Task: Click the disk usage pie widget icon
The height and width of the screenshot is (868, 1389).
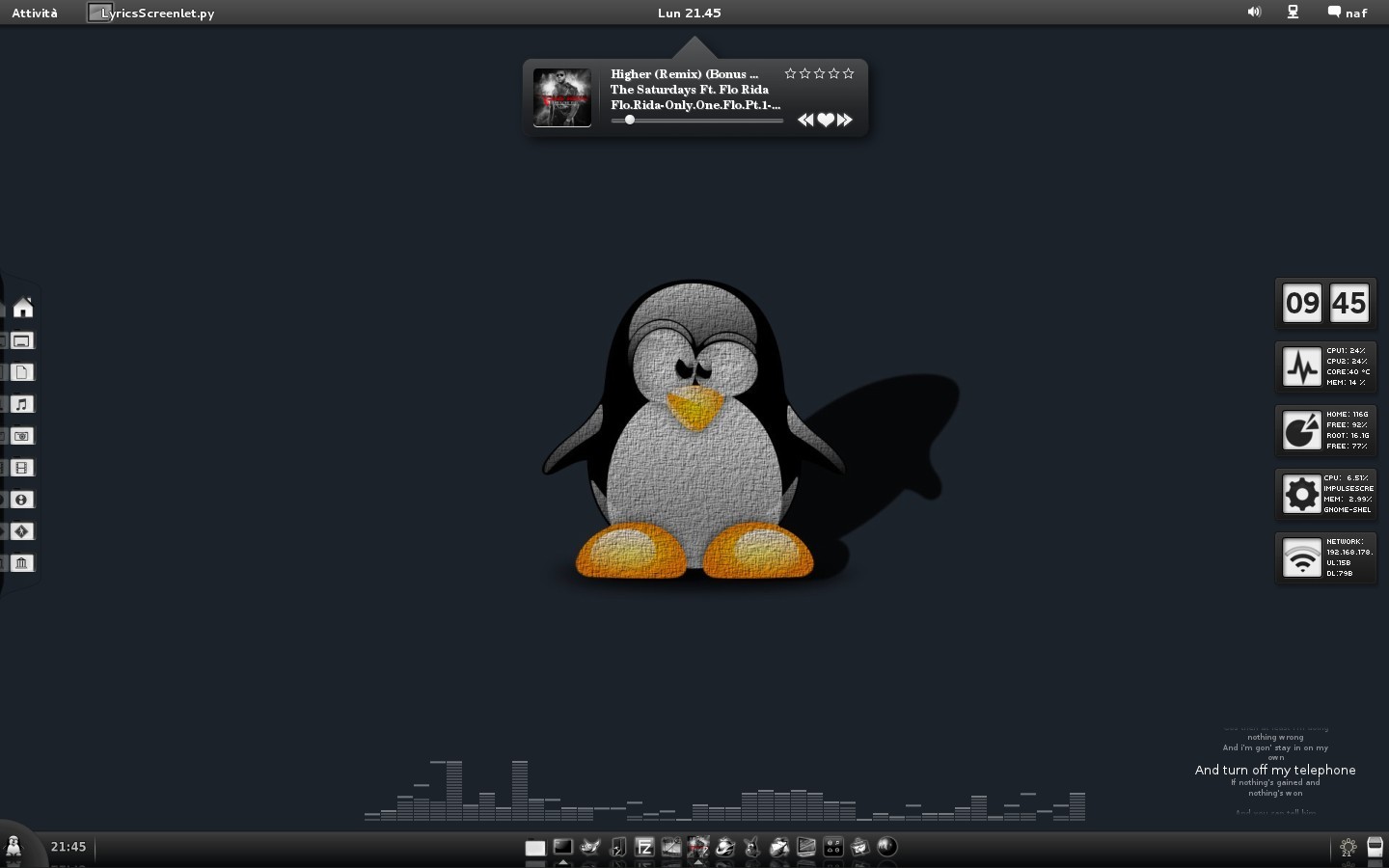Action: pos(1302,431)
